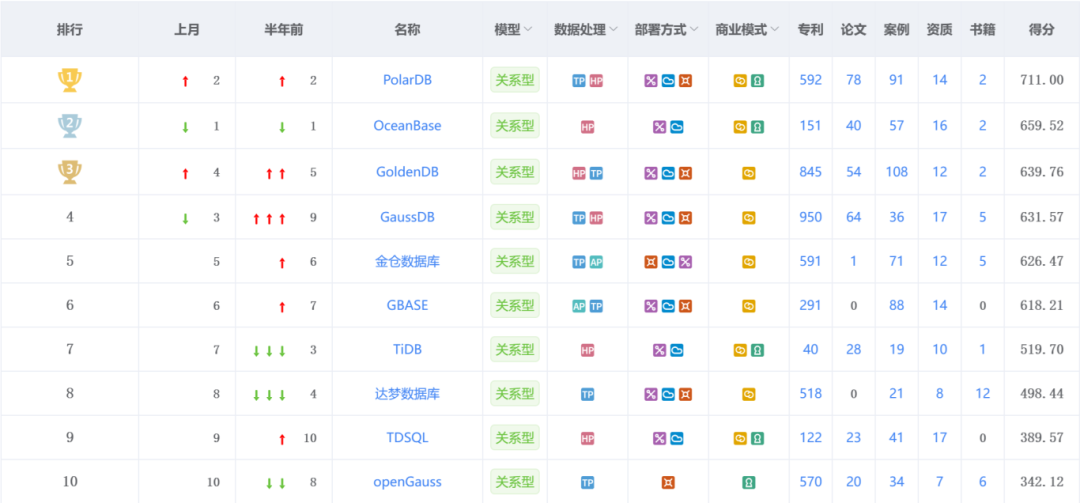Click the yellow business-model icon for 达梦数据库

(749, 394)
